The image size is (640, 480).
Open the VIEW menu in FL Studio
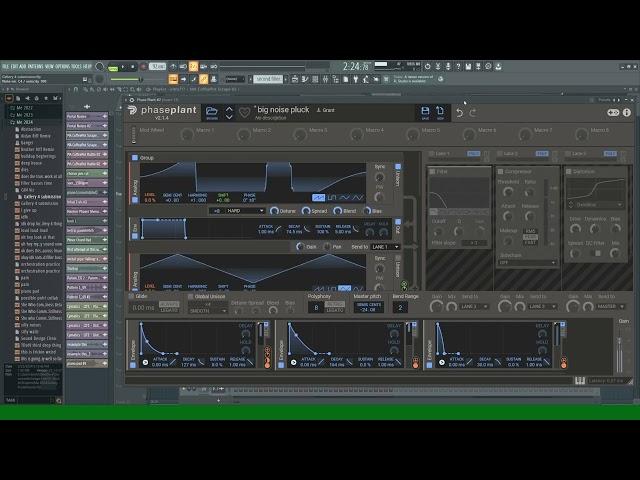pyautogui.click(x=49, y=67)
